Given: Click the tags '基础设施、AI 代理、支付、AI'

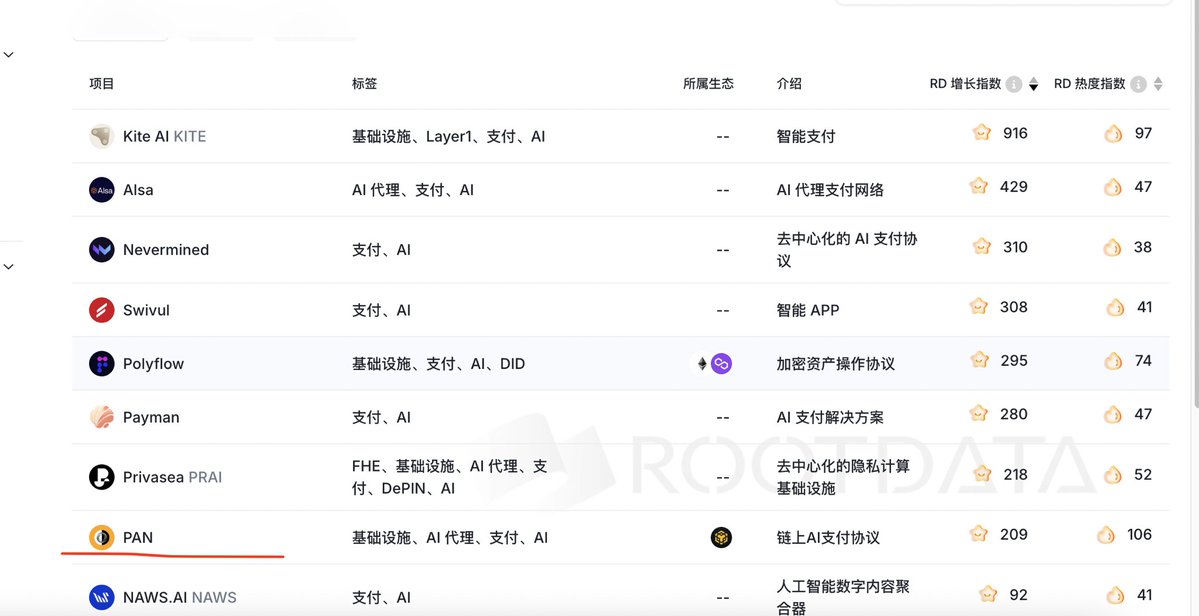Looking at the screenshot, I should click(x=450, y=538).
